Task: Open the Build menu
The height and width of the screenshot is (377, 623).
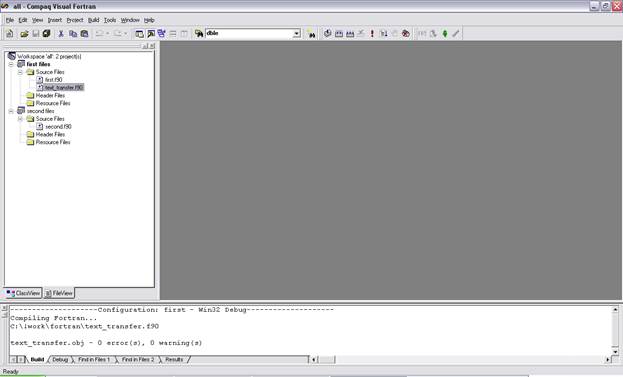Action: (x=94, y=20)
